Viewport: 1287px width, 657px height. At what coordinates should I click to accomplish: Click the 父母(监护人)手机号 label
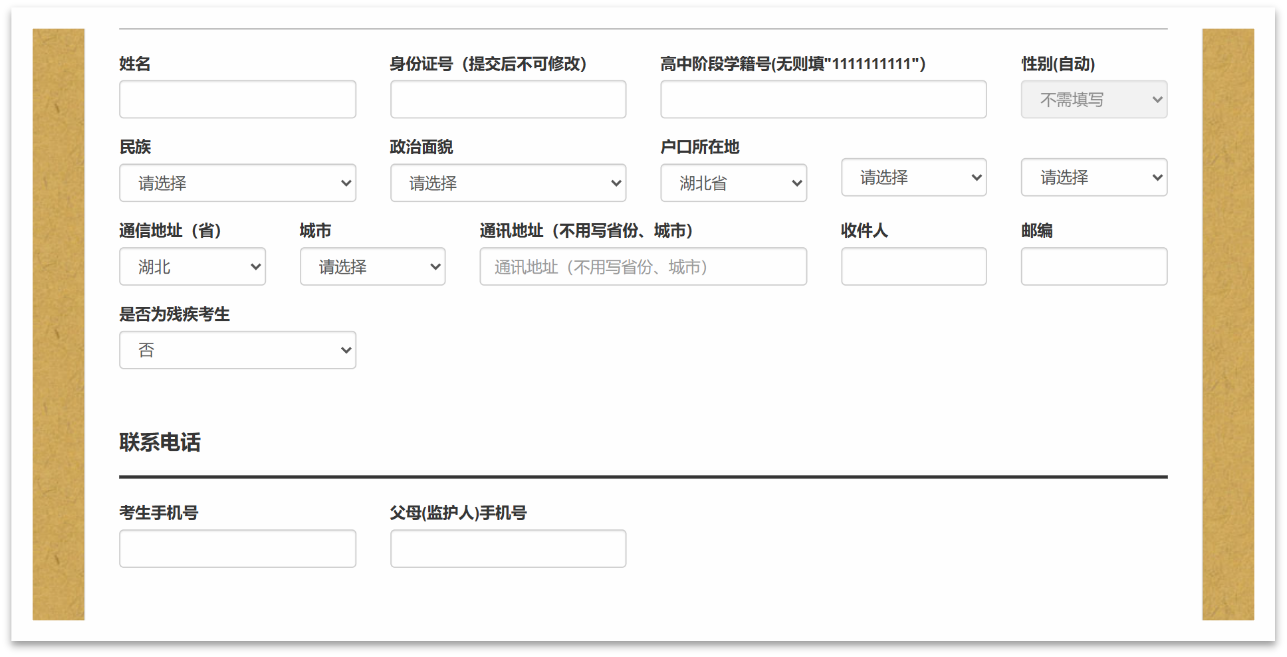coord(458,513)
